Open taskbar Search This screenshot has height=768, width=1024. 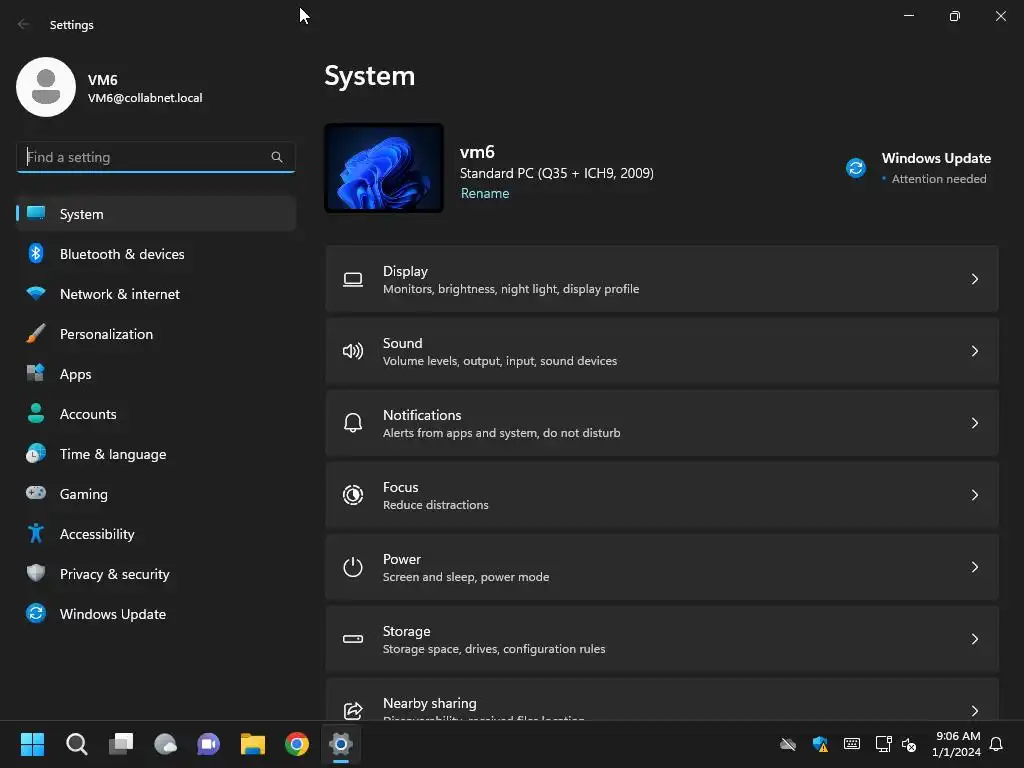(x=76, y=744)
